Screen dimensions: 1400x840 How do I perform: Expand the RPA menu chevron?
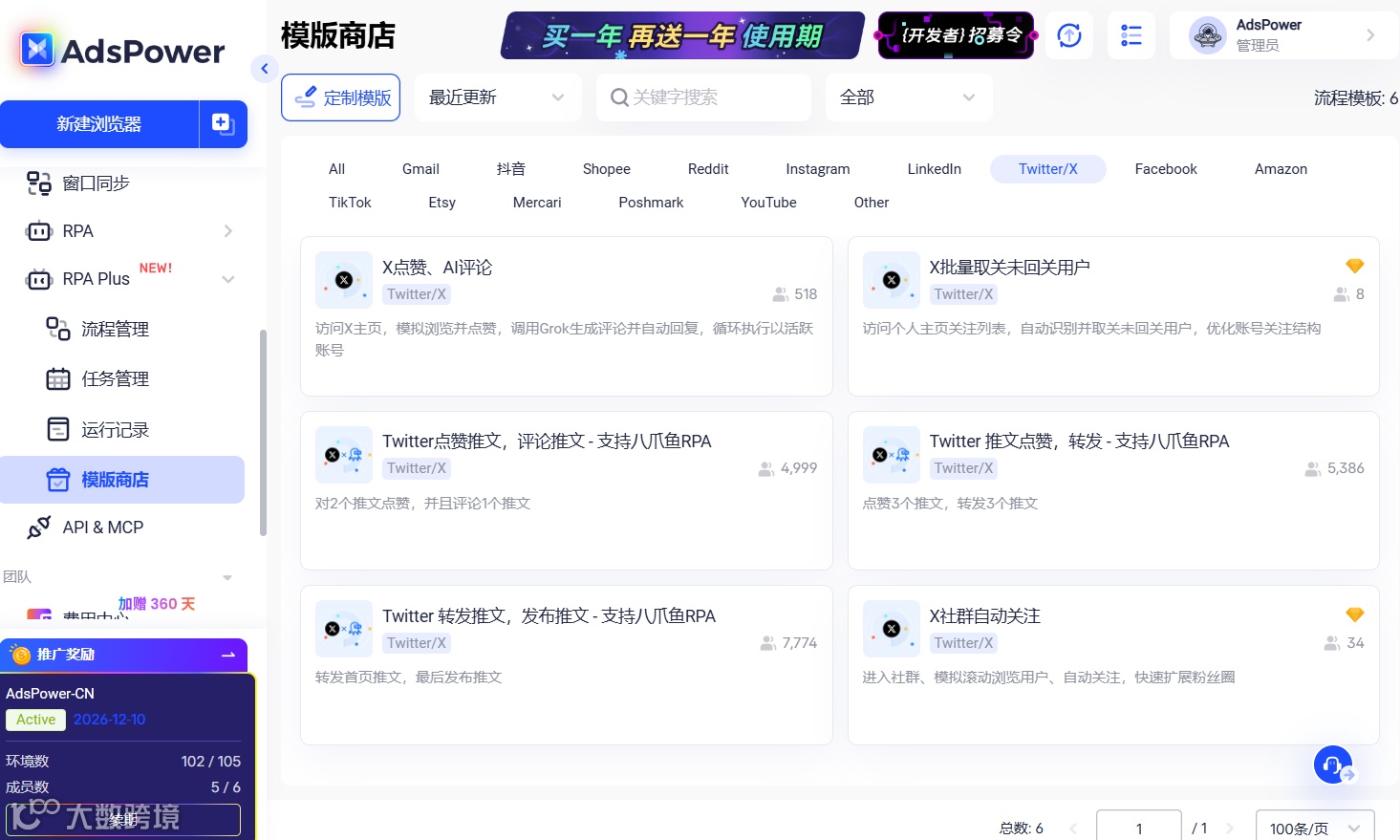click(x=228, y=231)
